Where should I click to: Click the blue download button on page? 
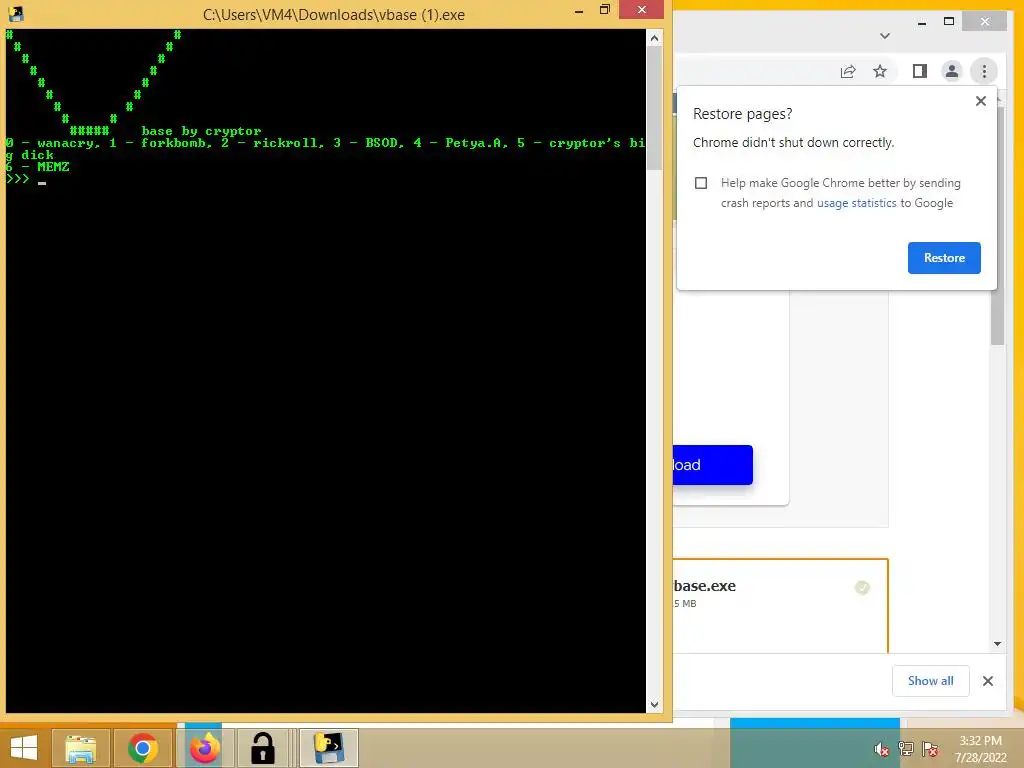(712, 465)
